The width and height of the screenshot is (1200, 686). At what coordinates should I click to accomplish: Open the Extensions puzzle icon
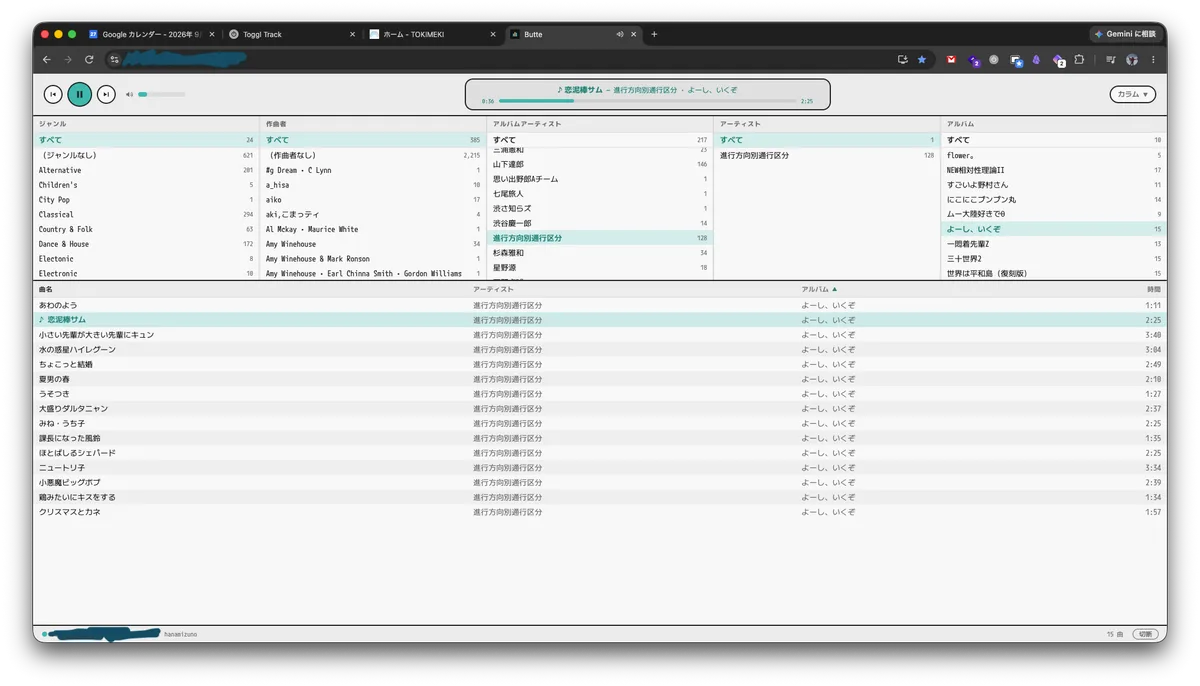[x=1079, y=60]
